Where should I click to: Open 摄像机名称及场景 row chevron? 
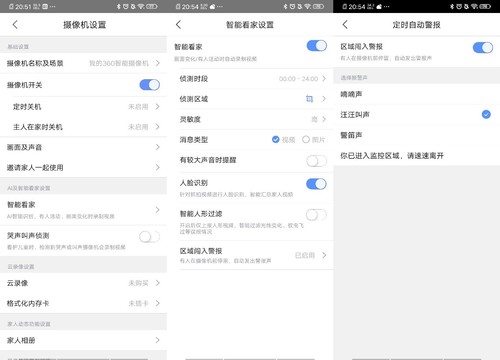pyautogui.click(x=158, y=63)
